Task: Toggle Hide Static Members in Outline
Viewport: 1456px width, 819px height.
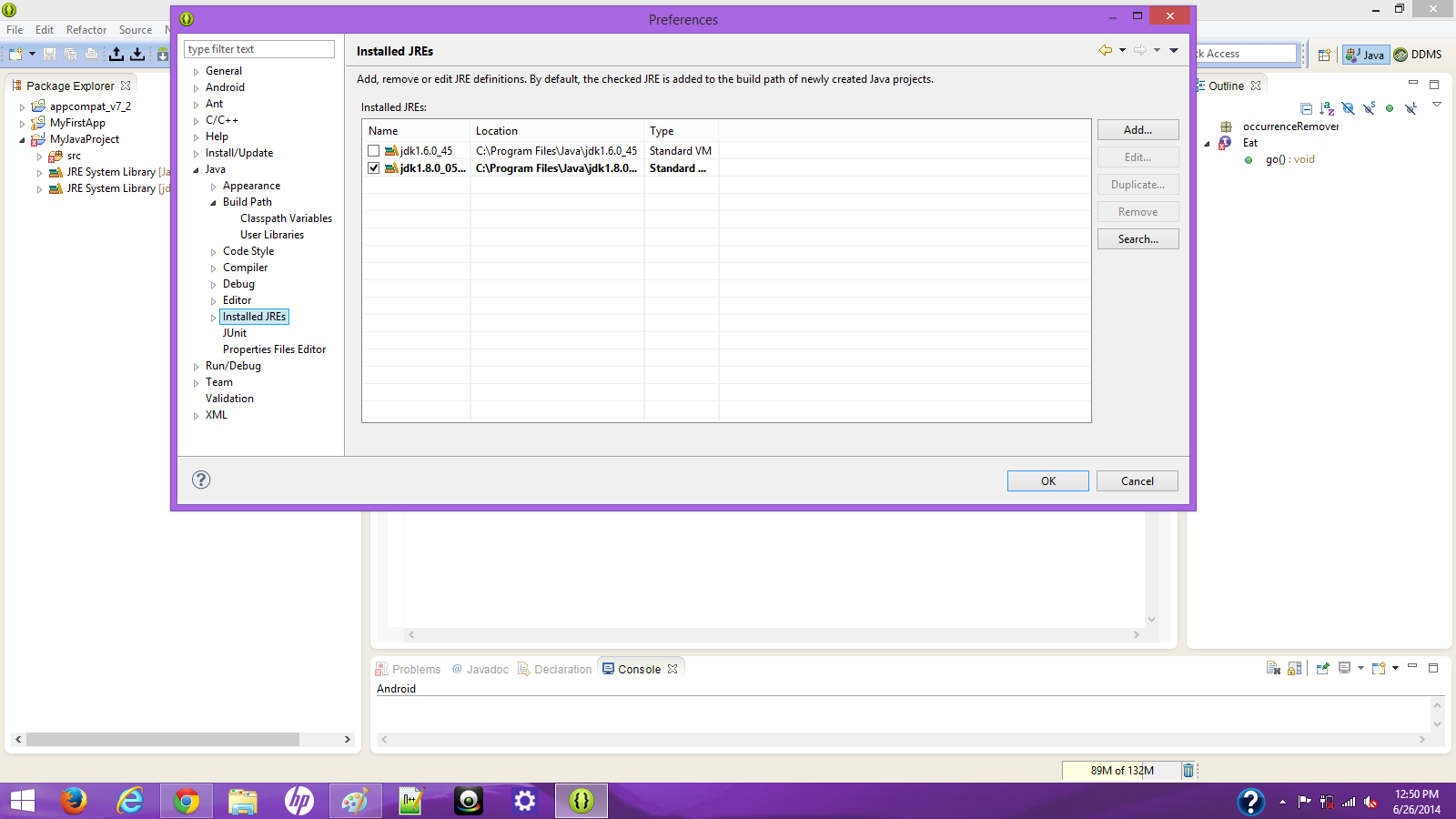Action: (x=1369, y=108)
